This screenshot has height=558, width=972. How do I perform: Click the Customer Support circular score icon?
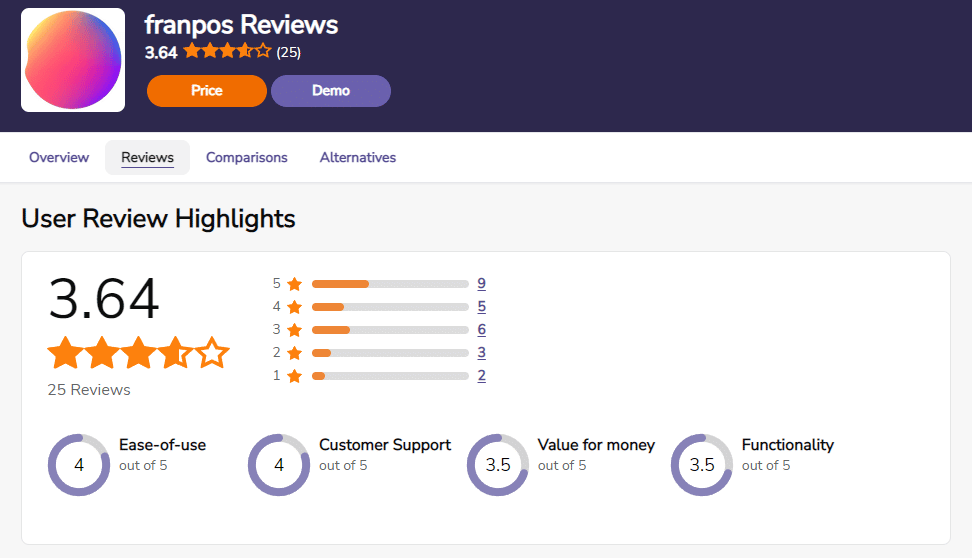click(279, 465)
